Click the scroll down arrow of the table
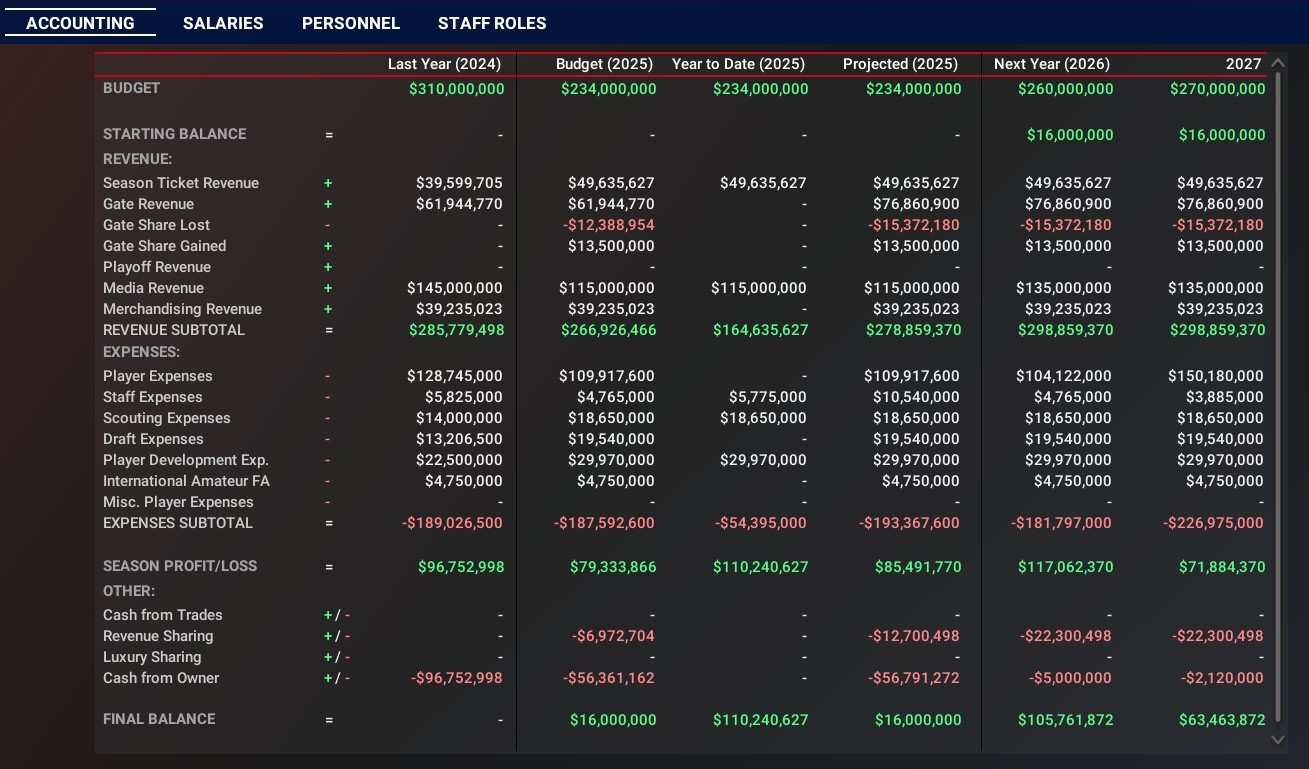 point(1277,739)
